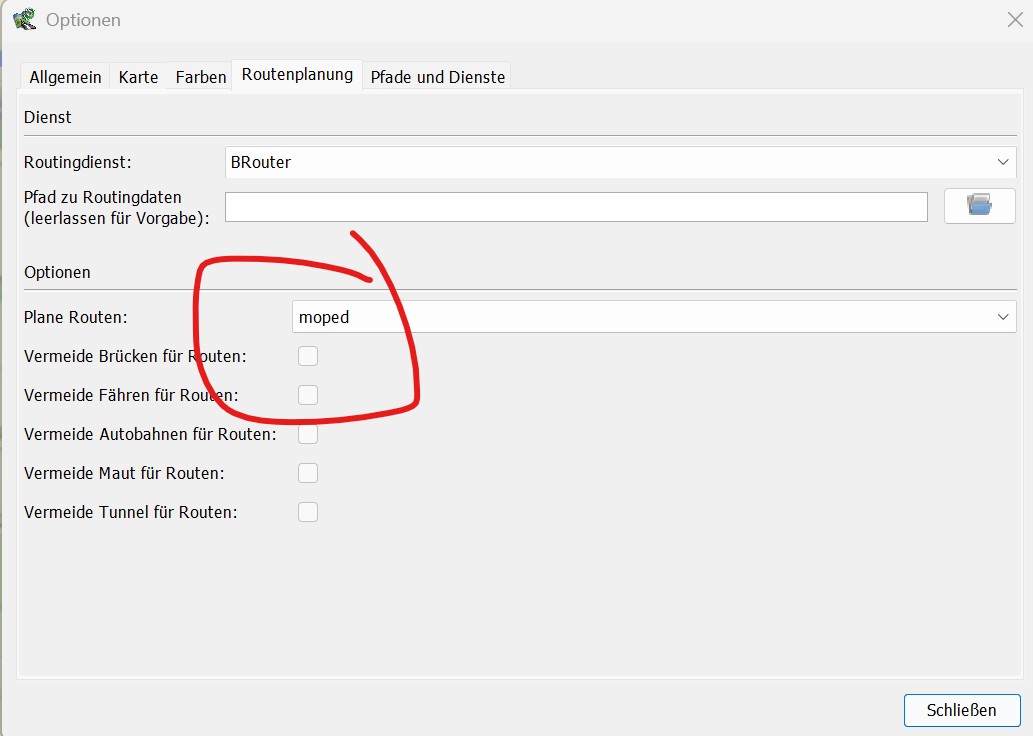Enable the 'Vermeide Tunnel für Routen' checkbox
The image size is (1033, 736).
308,512
